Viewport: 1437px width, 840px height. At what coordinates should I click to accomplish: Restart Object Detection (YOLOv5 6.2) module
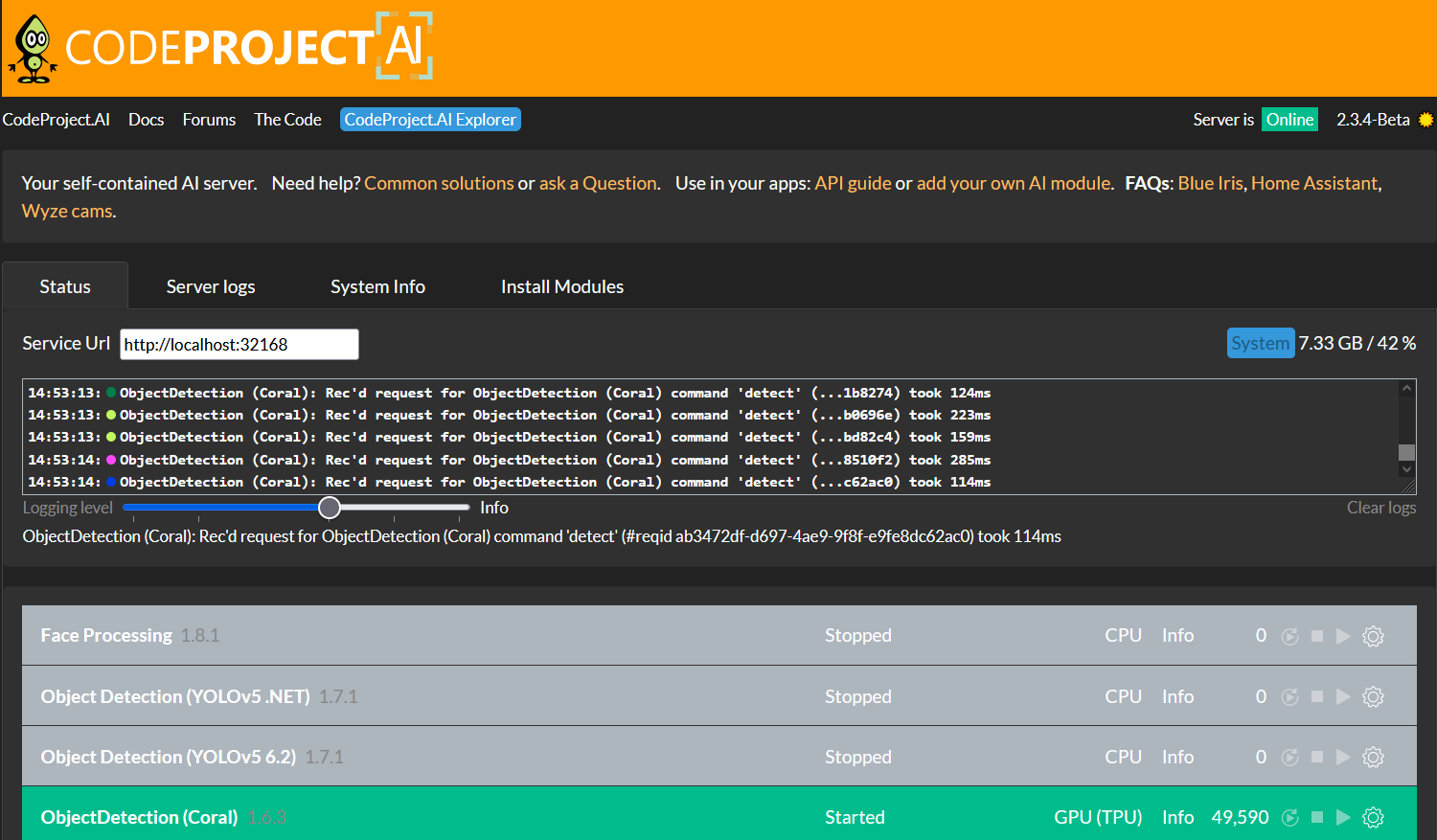pos(1290,758)
